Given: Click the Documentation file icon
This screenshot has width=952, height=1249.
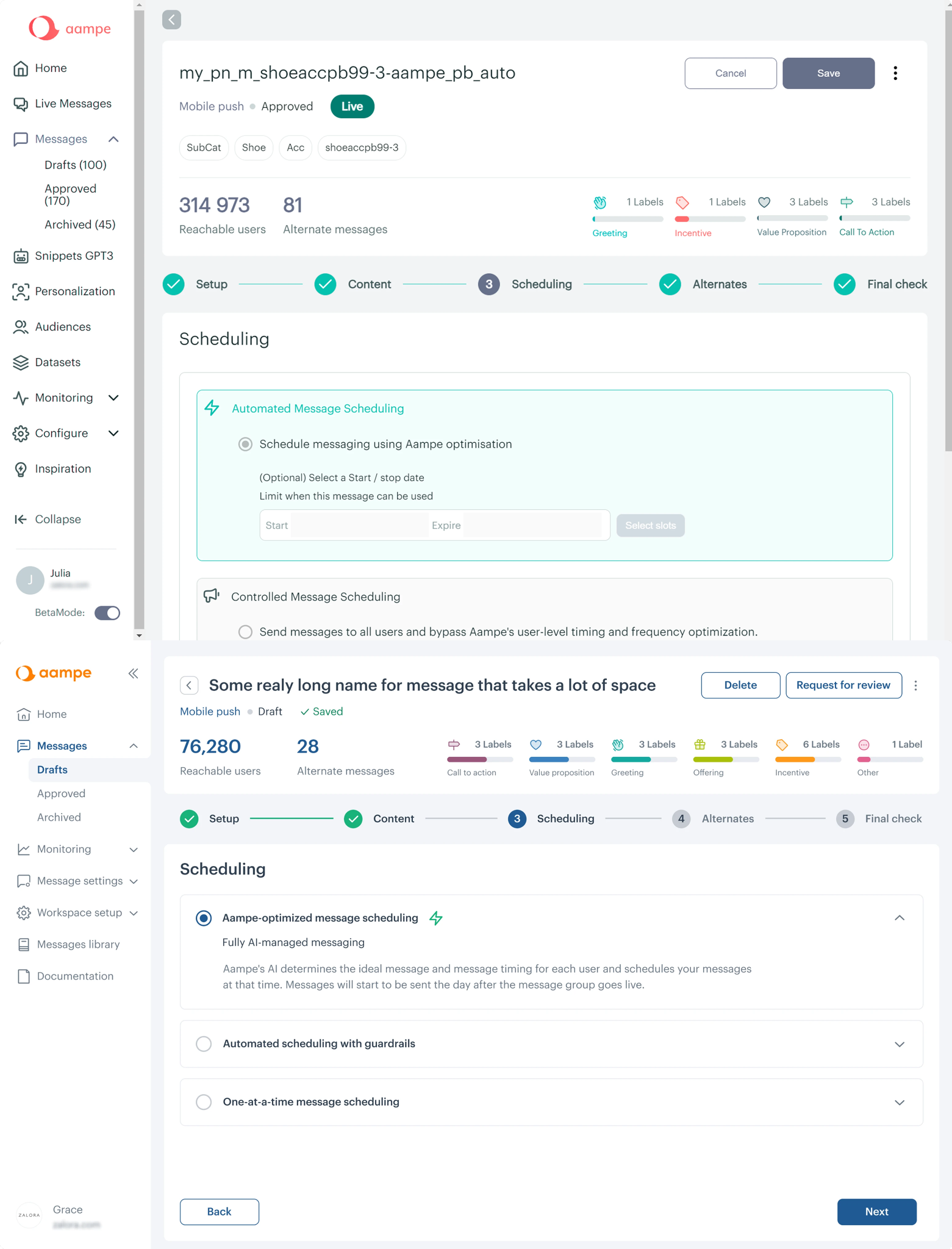Looking at the screenshot, I should coord(24,976).
